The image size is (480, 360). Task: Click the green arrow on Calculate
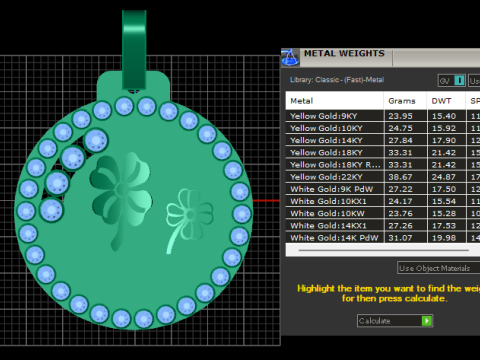point(427,321)
